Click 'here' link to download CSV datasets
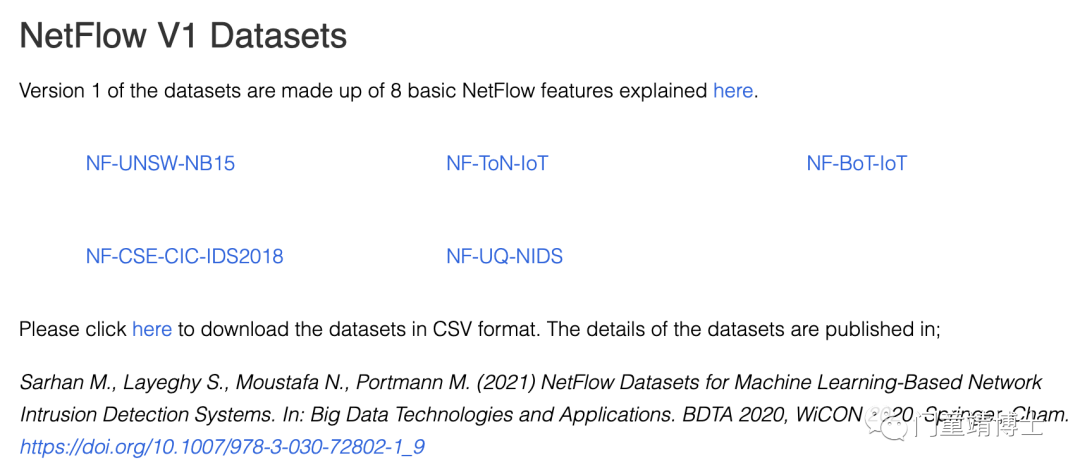 point(152,329)
